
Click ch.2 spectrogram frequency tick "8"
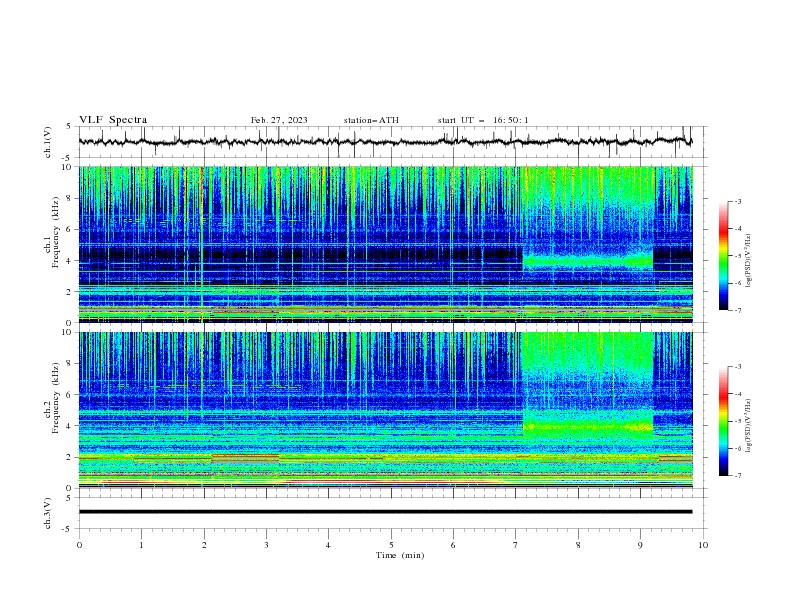tap(70, 364)
